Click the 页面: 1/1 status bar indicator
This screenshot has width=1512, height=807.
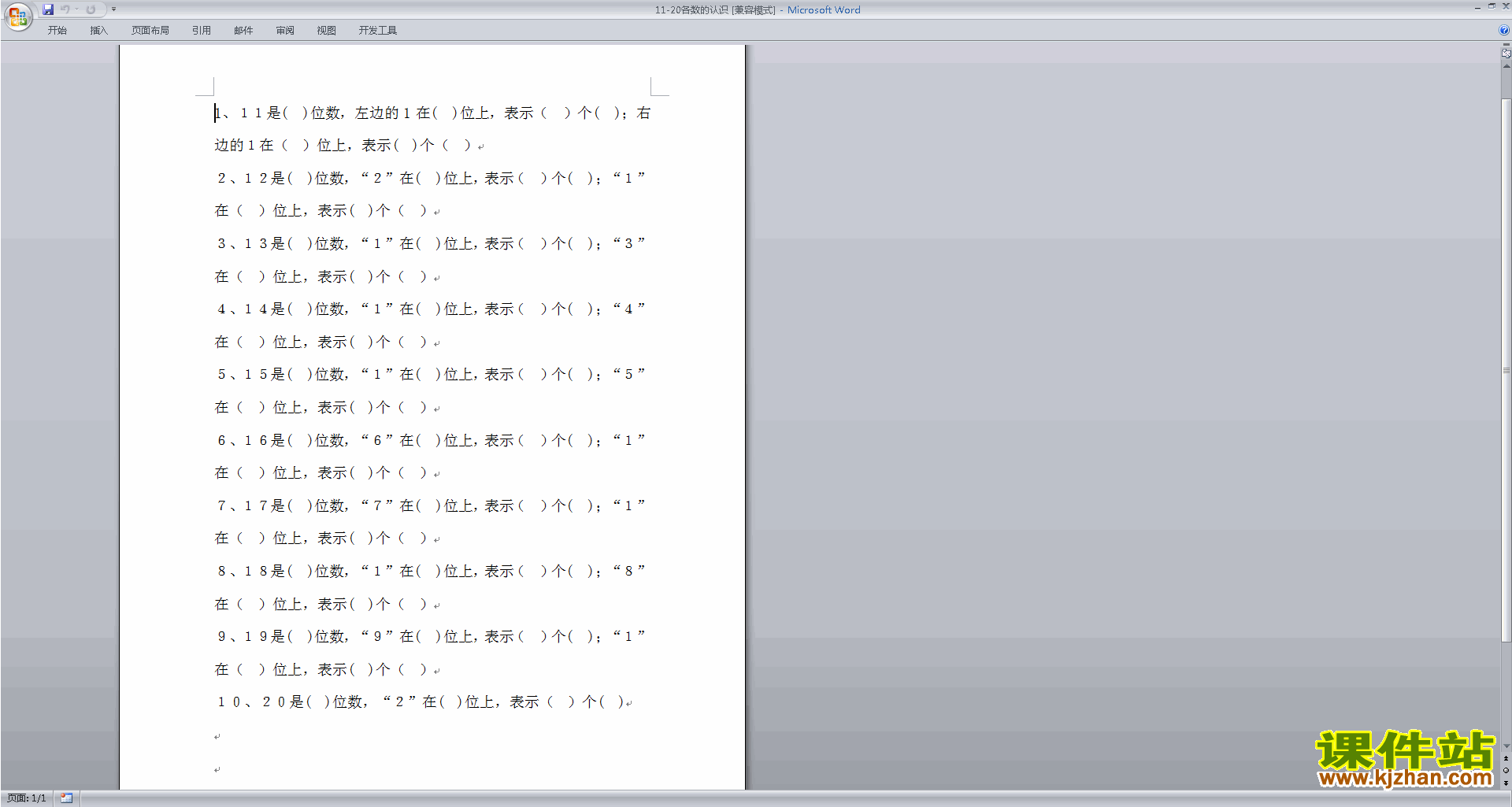pyautogui.click(x=27, y=798)
